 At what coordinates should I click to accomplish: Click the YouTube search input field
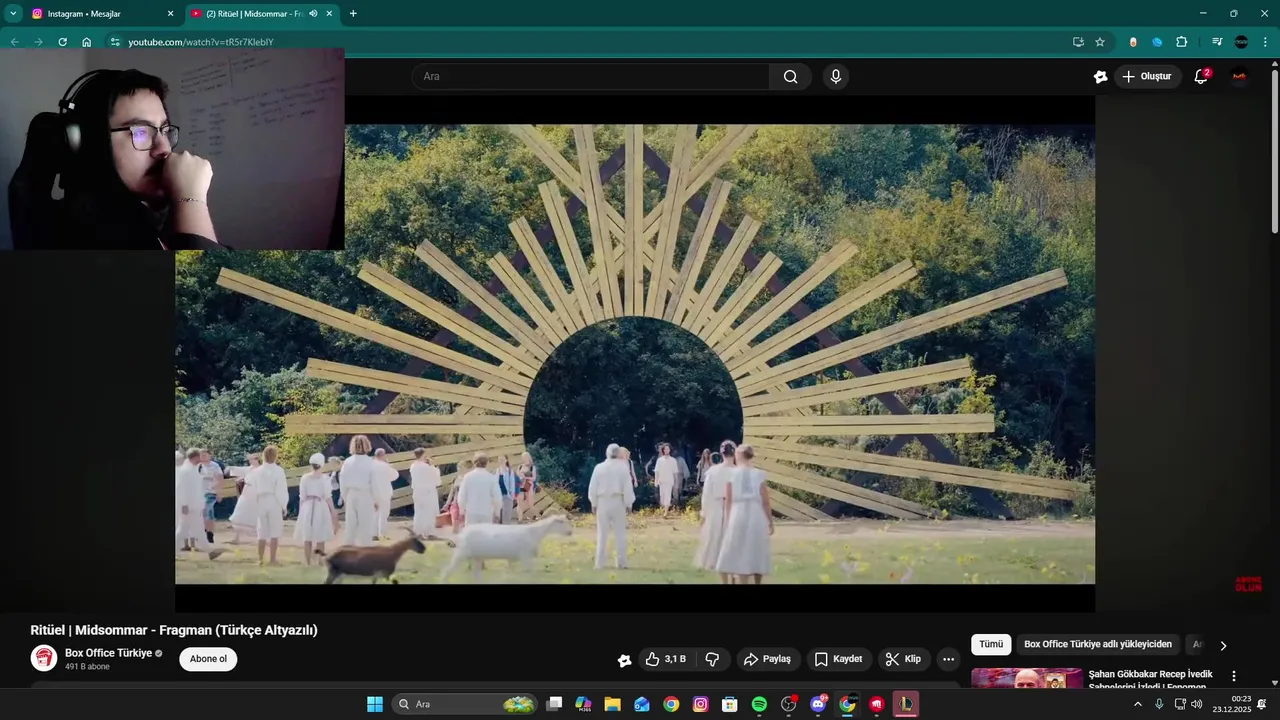(591, 77)
